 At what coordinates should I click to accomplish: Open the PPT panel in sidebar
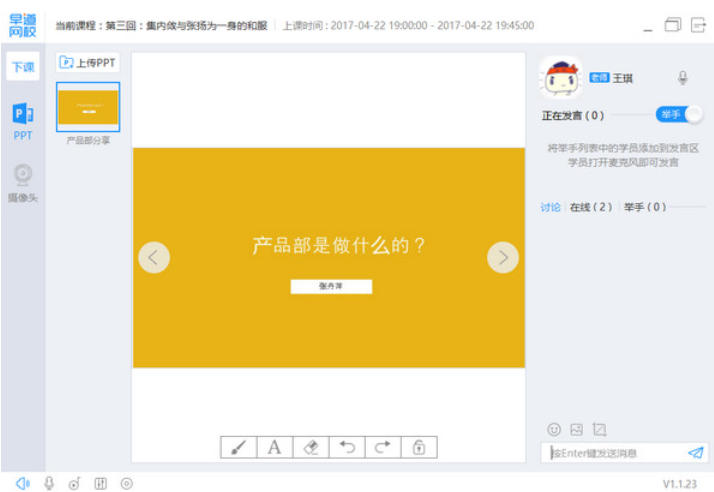pyautogui.click(x=23, y=121)
